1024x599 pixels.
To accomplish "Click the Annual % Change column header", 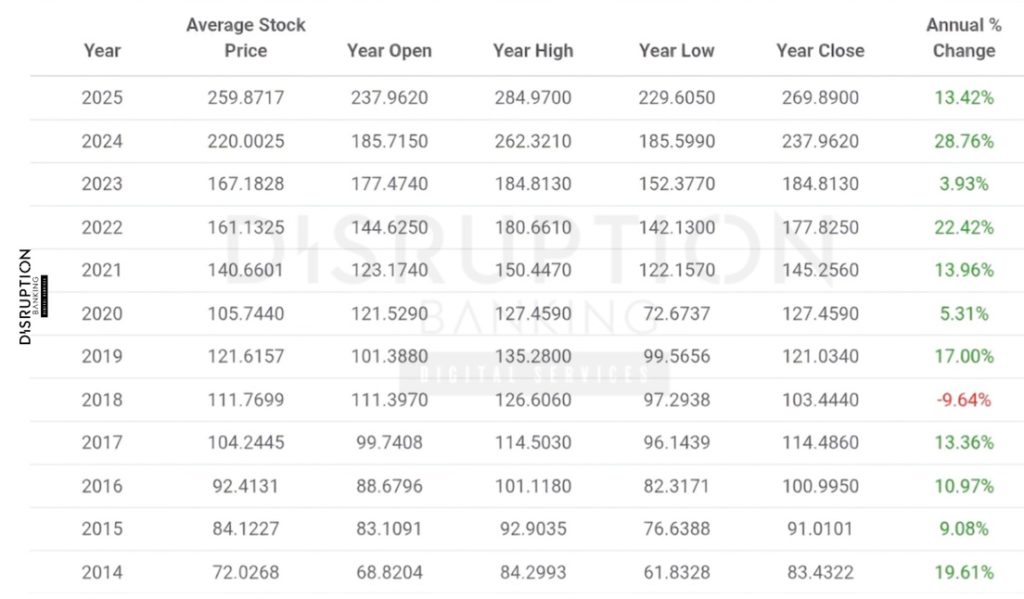I will point(963,38).
